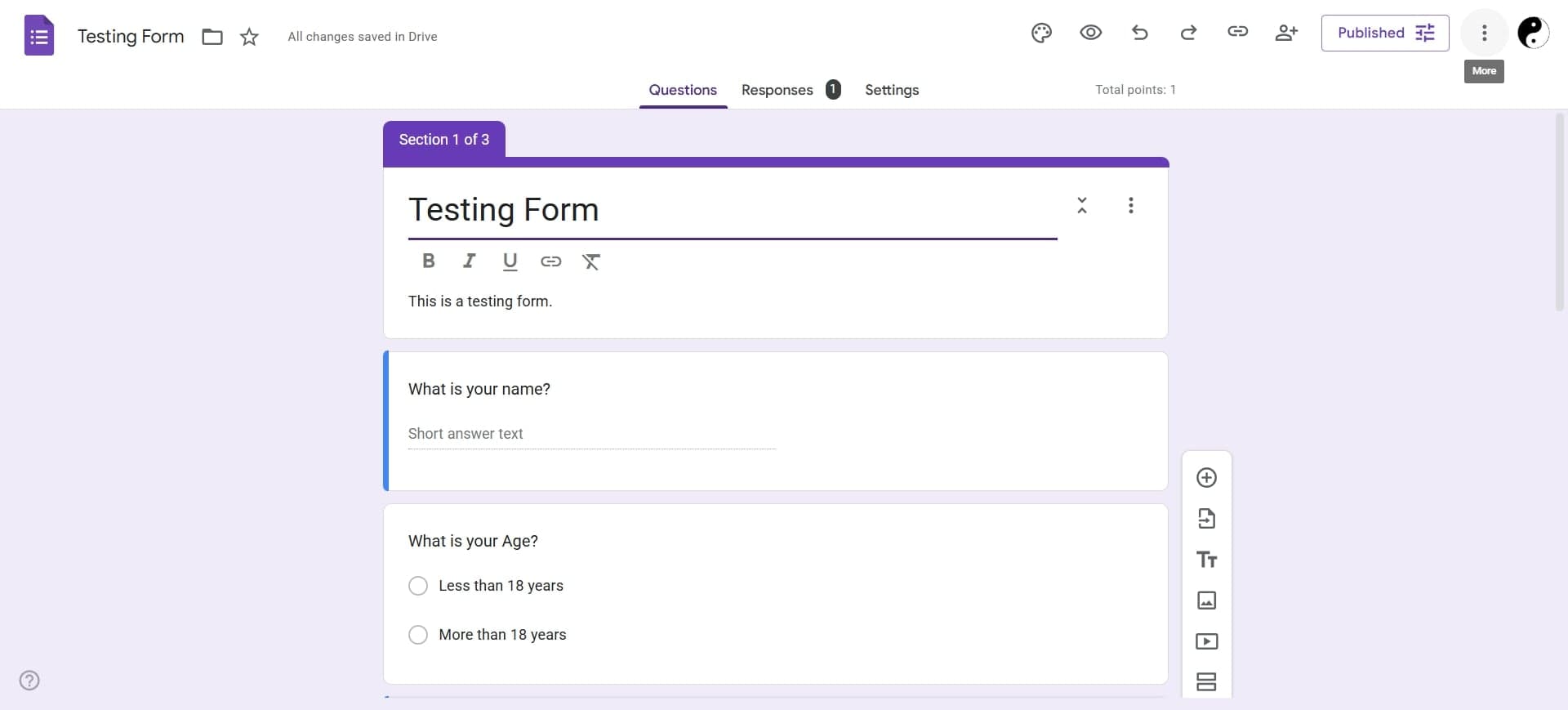Image resolution: width=1568 pixels, height=710 pixels.
Task: Open the Google account avatar
Action: click(1533, 33)
